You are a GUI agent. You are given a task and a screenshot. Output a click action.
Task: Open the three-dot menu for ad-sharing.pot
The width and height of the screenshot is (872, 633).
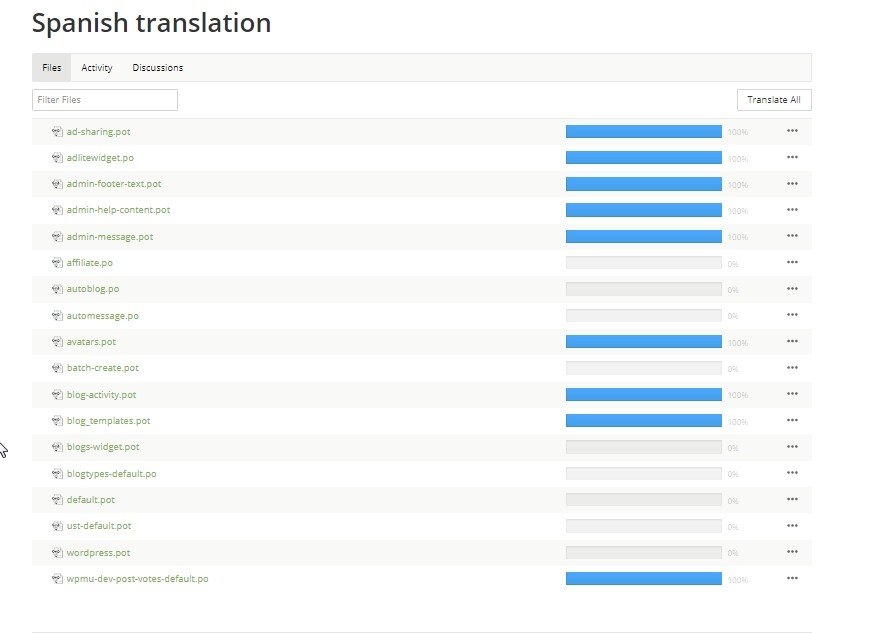point(792,131)
